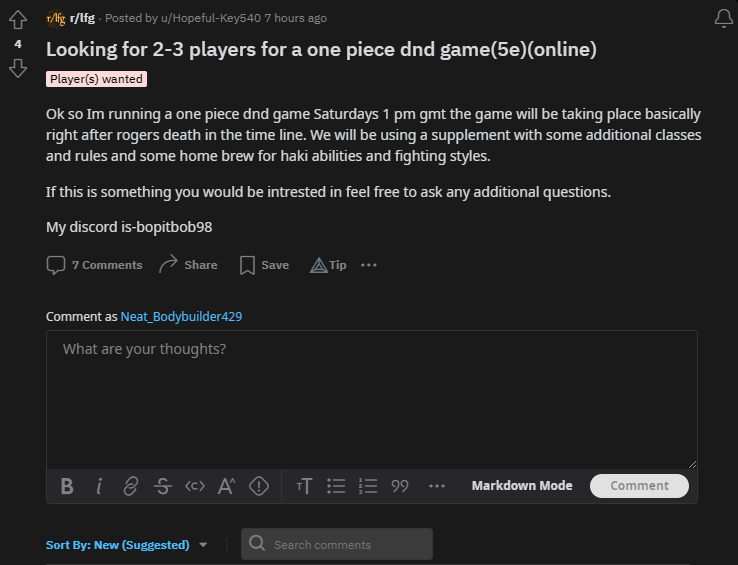Image resolution: width=738 pixels, height=565 pixels.
Task: Insert a bulleted list
Action: pyautogui.click(x=336, y=486)
